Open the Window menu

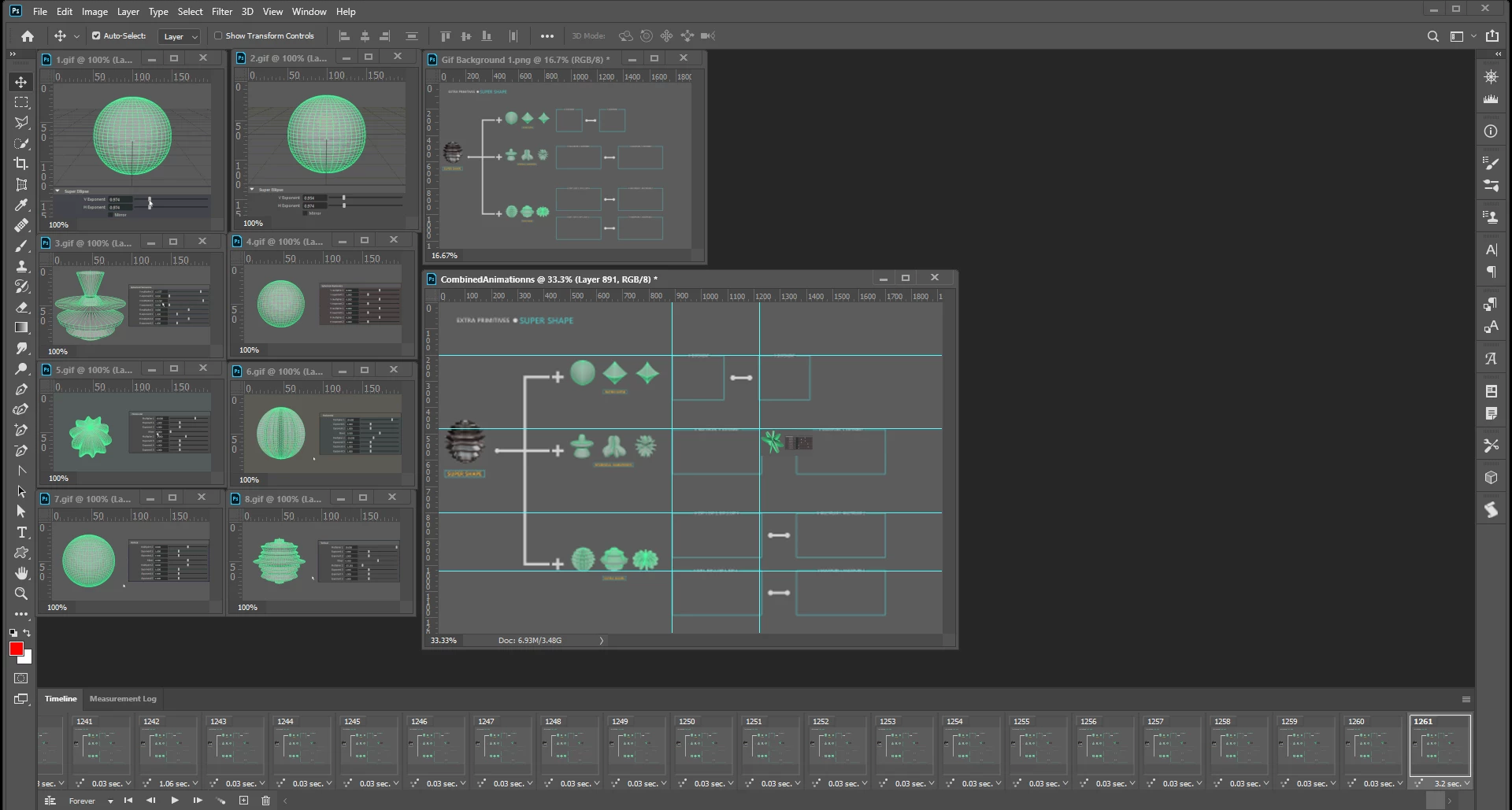tap(309, 12)
